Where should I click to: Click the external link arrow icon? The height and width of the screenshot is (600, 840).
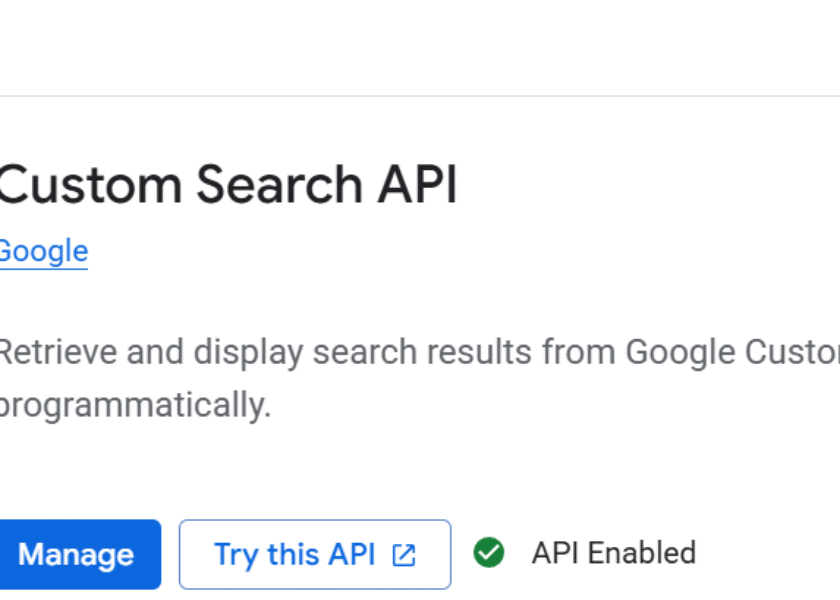tap(404, 555)
